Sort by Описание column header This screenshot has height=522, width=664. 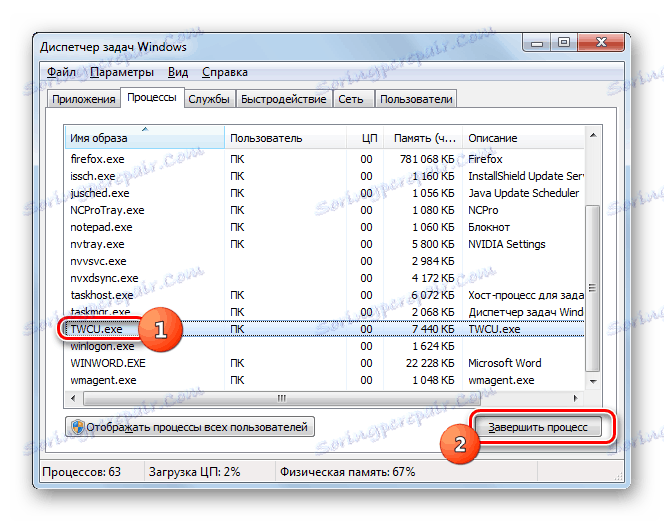coord(523,138)
